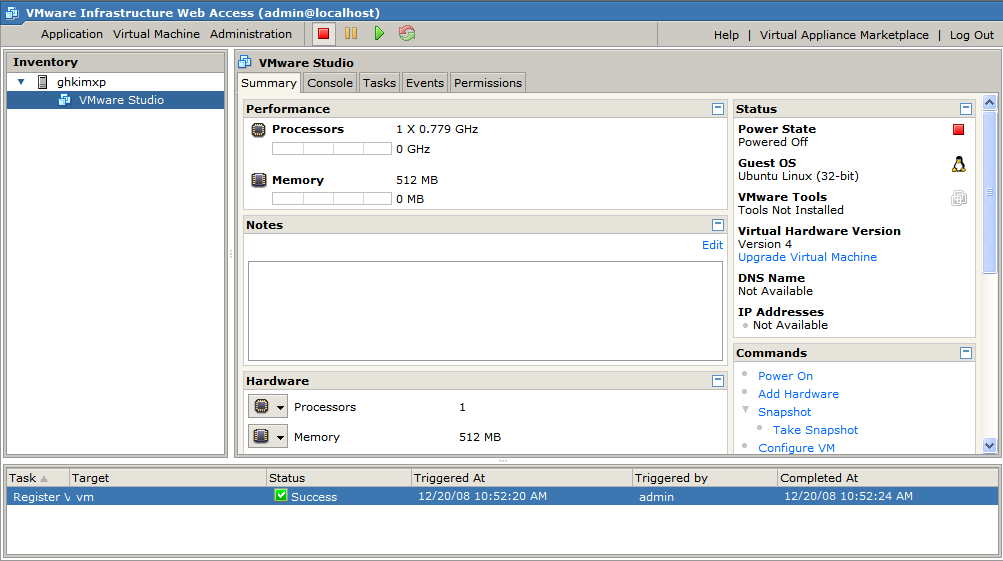The image size is (1003, 561).
Task: Click the Upgrade Virtual Machine link
Action: click(x=807, y=257)
